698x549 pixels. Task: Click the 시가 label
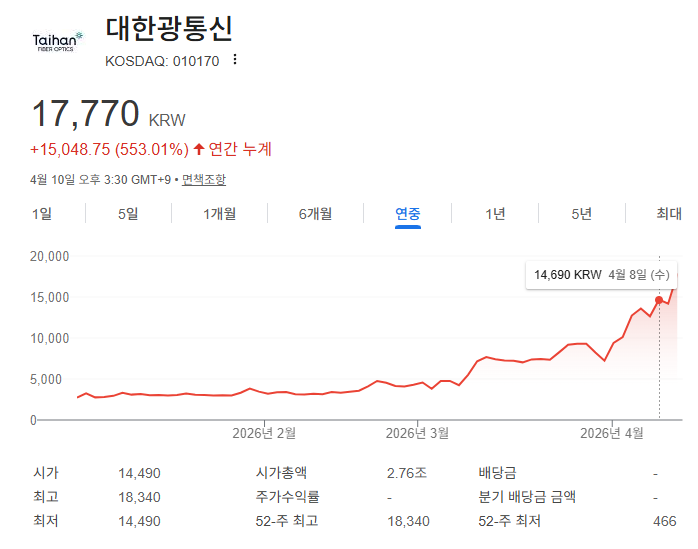pyautogui.click(x=46, y=473)
